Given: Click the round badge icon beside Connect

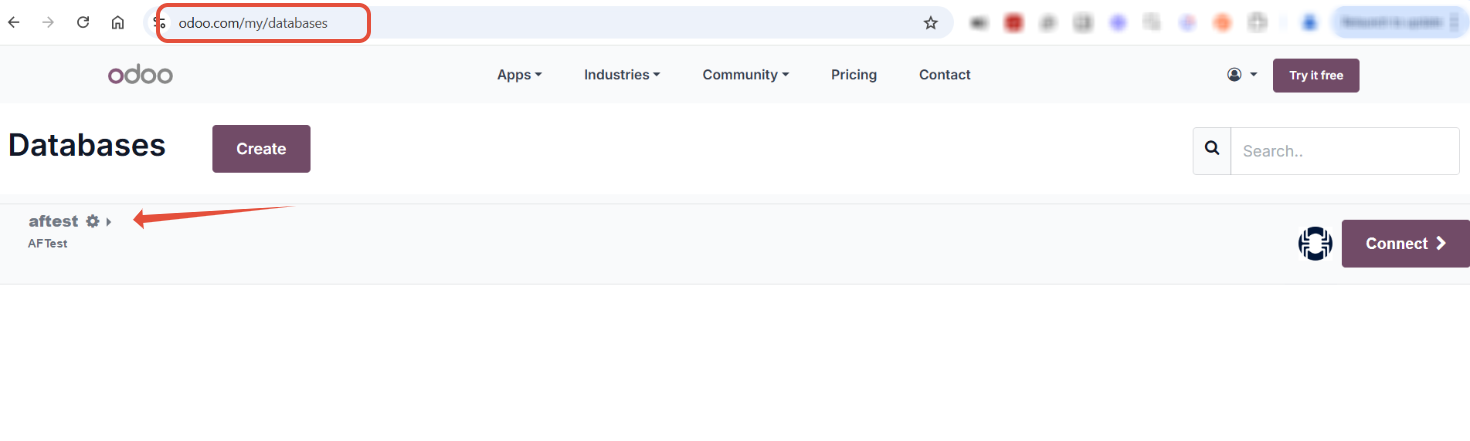Looking at the screenshot, I should pos(1315,243).
